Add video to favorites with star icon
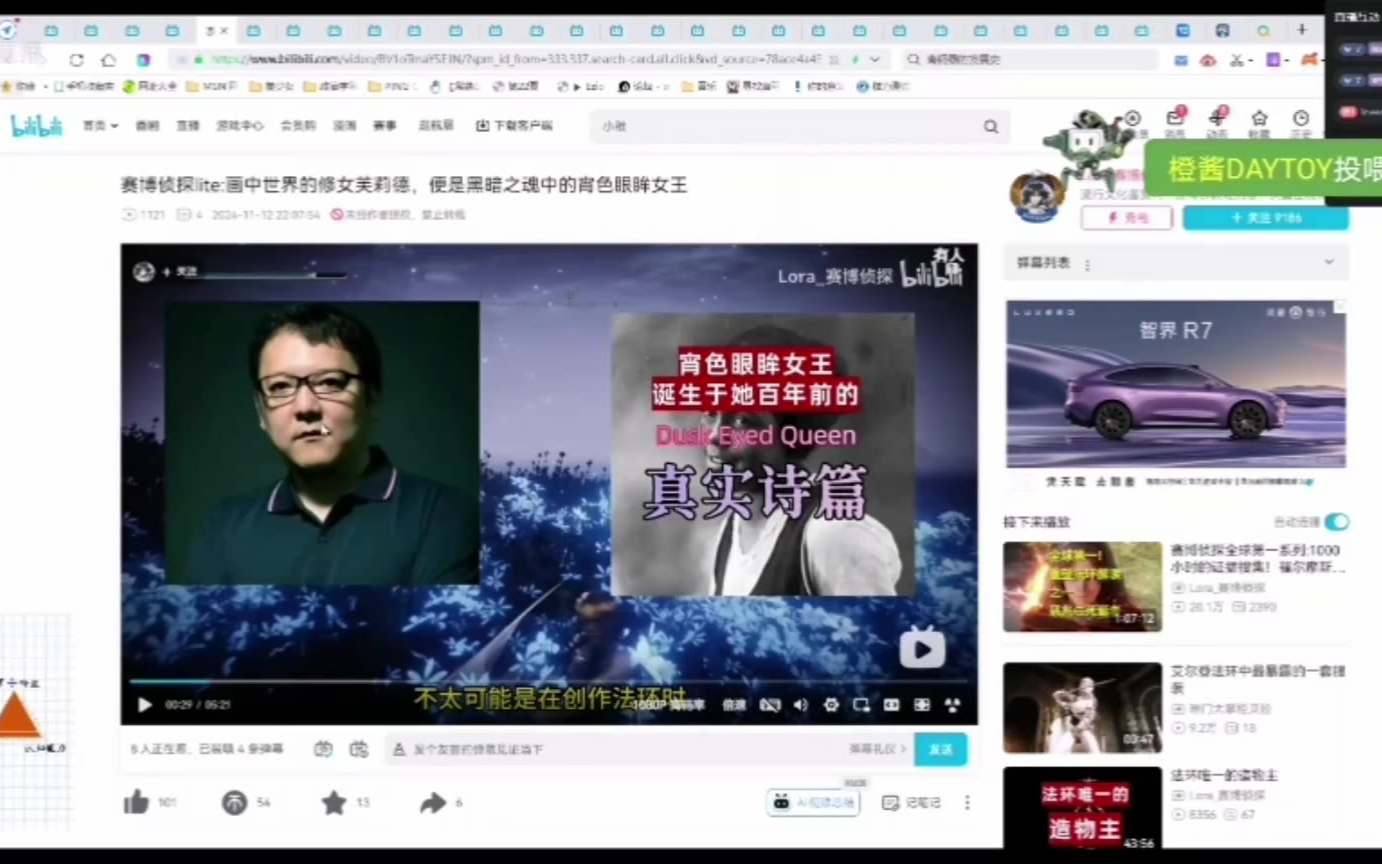1382x864 pixels. click(x=334, y=802)
